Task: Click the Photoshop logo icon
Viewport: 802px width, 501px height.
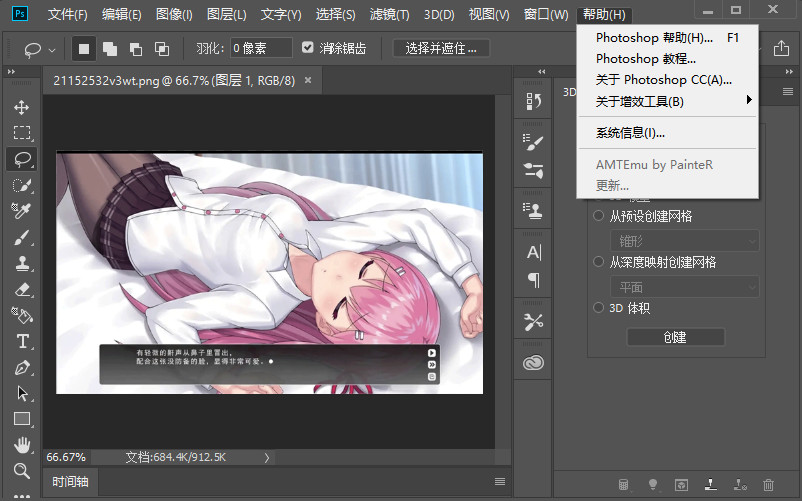Action: (20, 13)
